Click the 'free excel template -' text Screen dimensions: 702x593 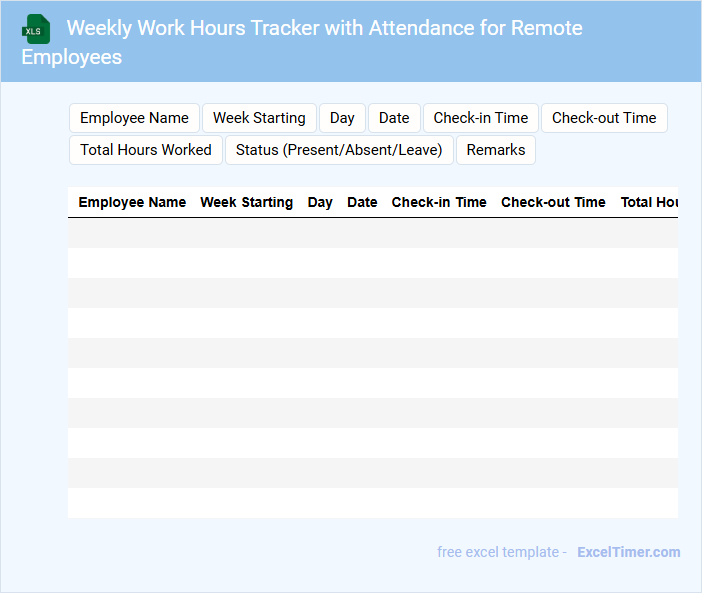pos(502,552)
